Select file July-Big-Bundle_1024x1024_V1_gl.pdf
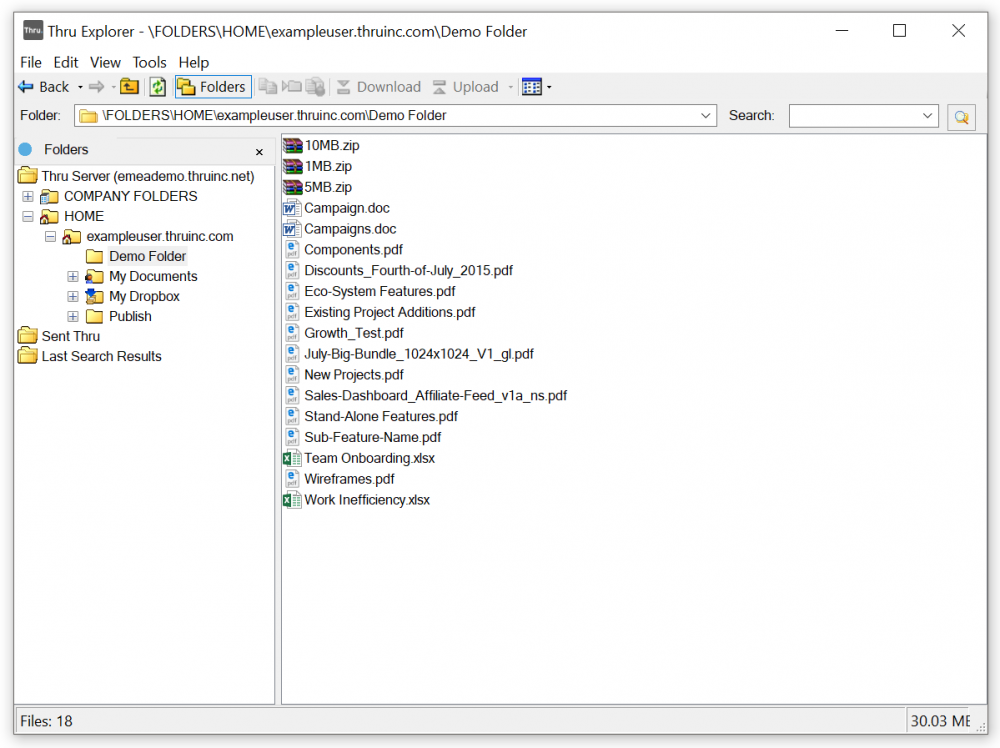 tap(418, 354)
